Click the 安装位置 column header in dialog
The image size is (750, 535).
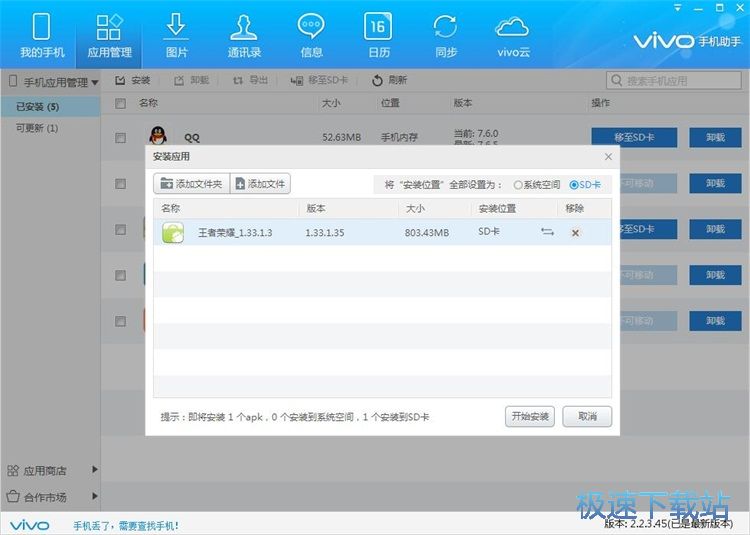(x=497, y=208)
